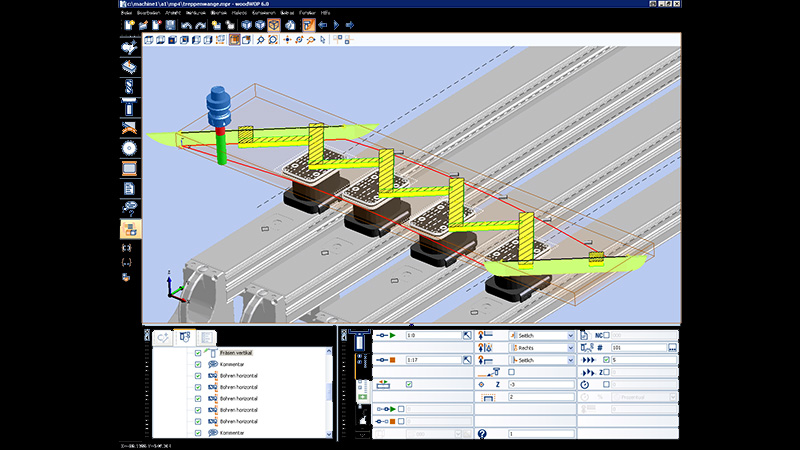
Task: Click the drill bit icon in the left sidebar
Action: (129, 87)
